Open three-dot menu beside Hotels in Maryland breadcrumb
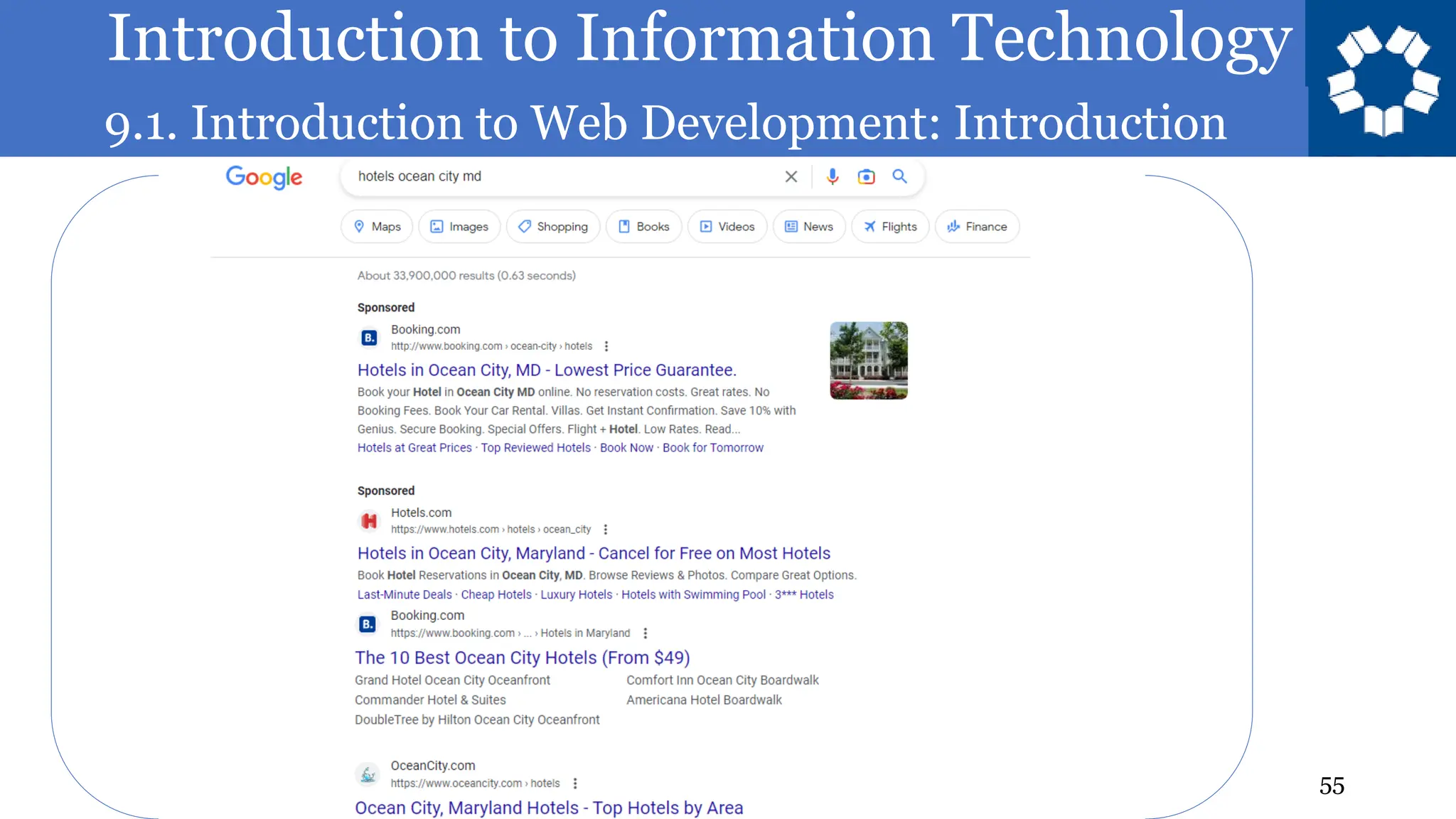1456x819 pixels. point(646,633)
